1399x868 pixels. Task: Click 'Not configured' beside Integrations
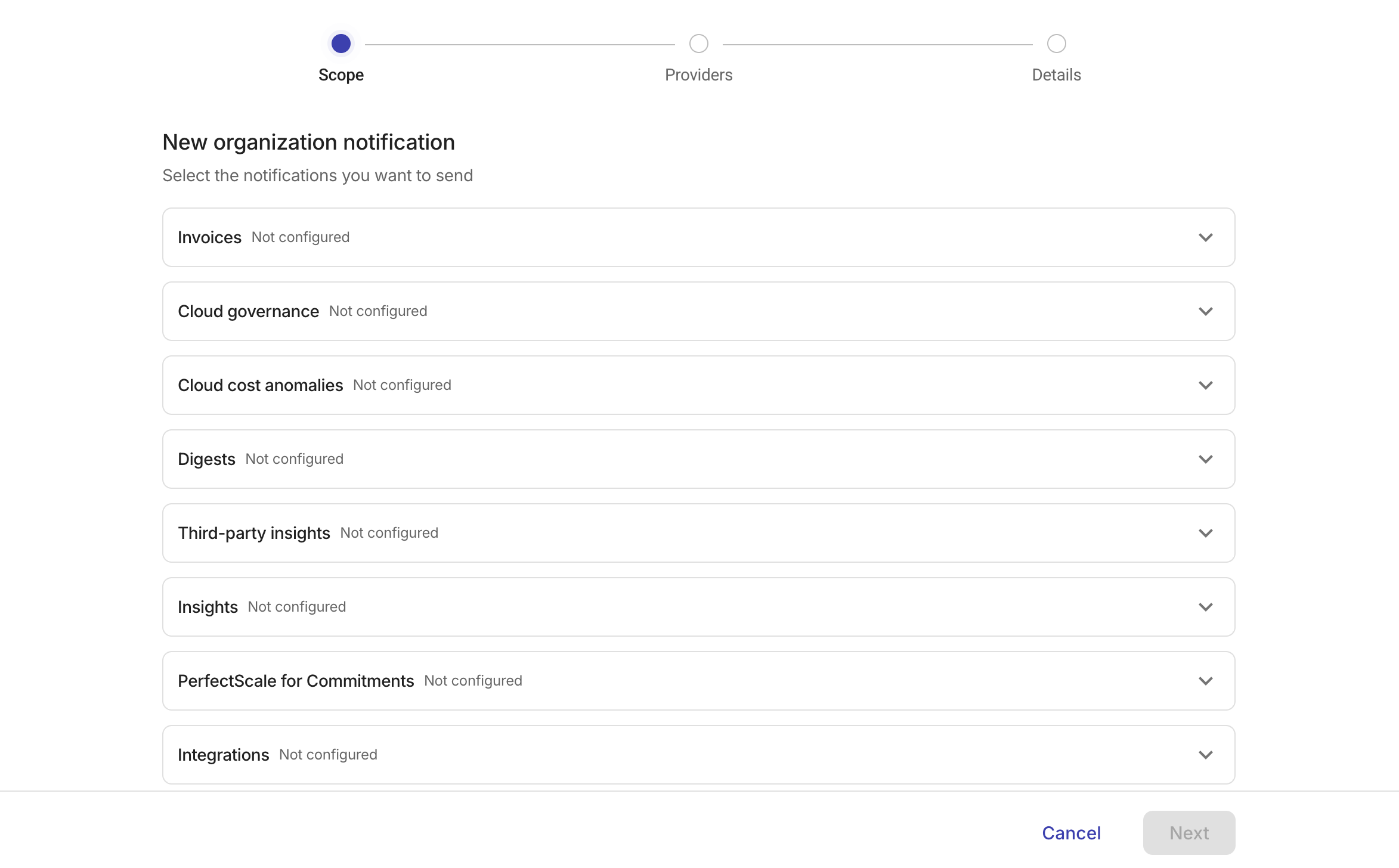pyautogui.click(x=329, y=755)
